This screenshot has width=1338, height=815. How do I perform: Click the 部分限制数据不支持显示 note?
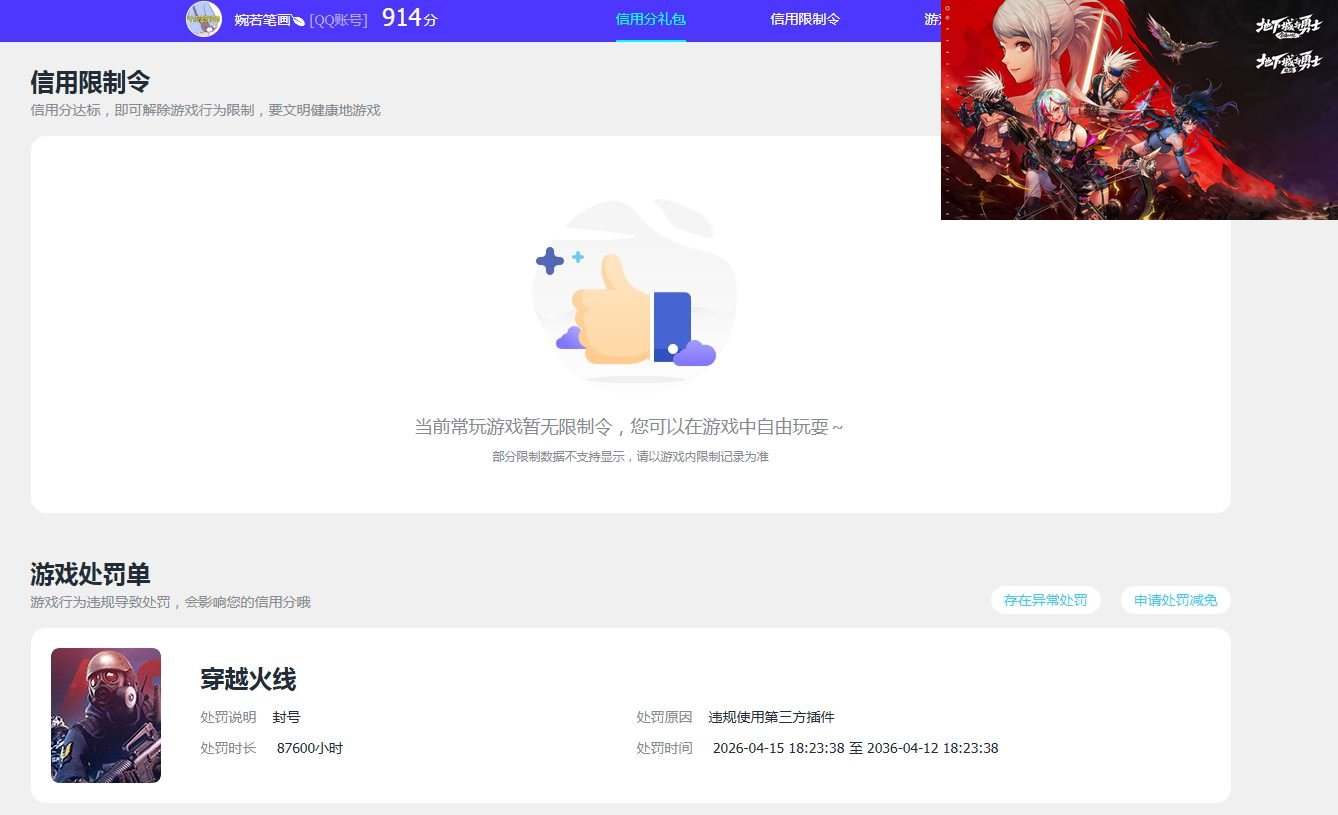(x=630, y=457)
